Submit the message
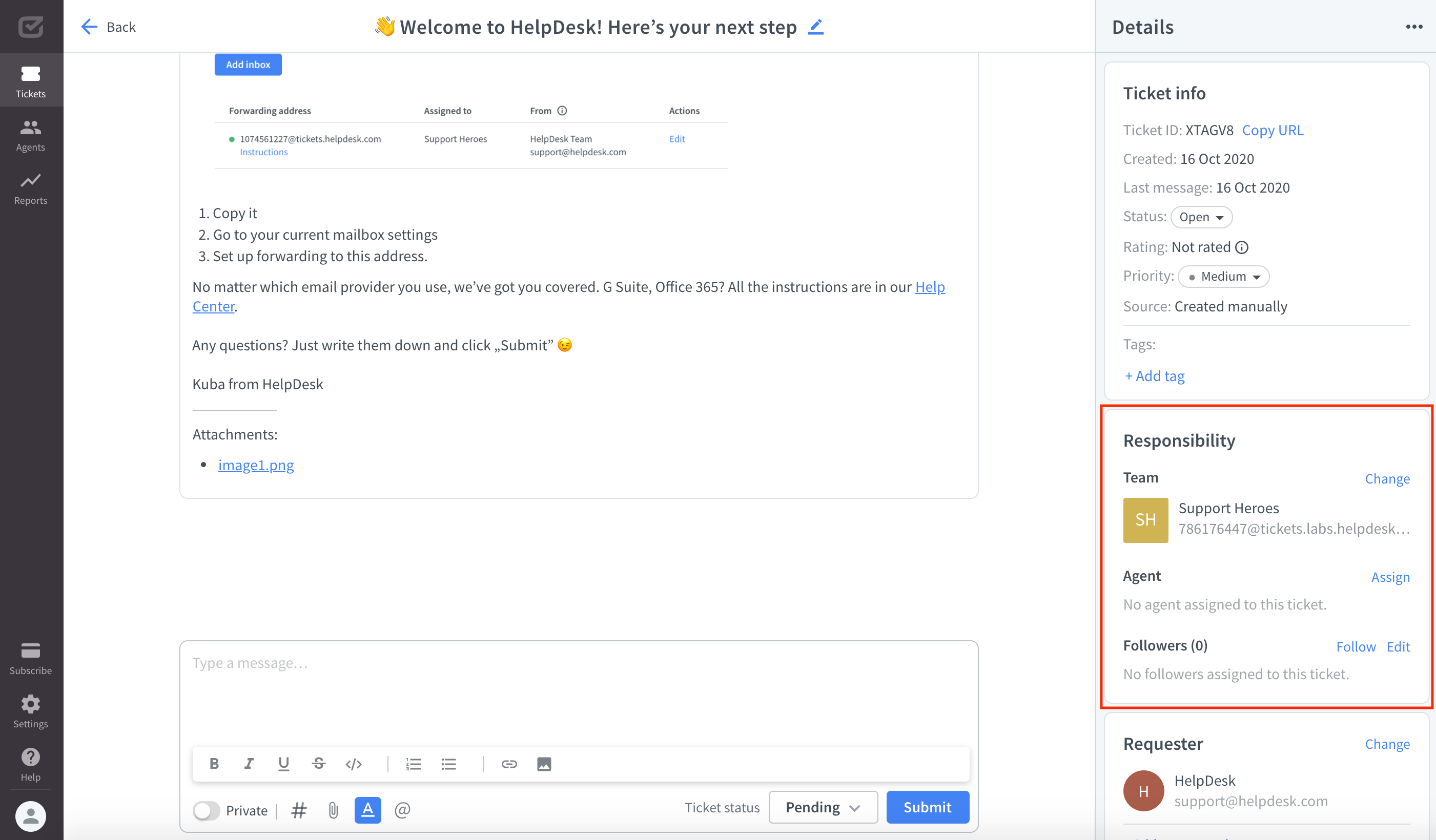The image size is (1436, 840). [x=927, y=808]
